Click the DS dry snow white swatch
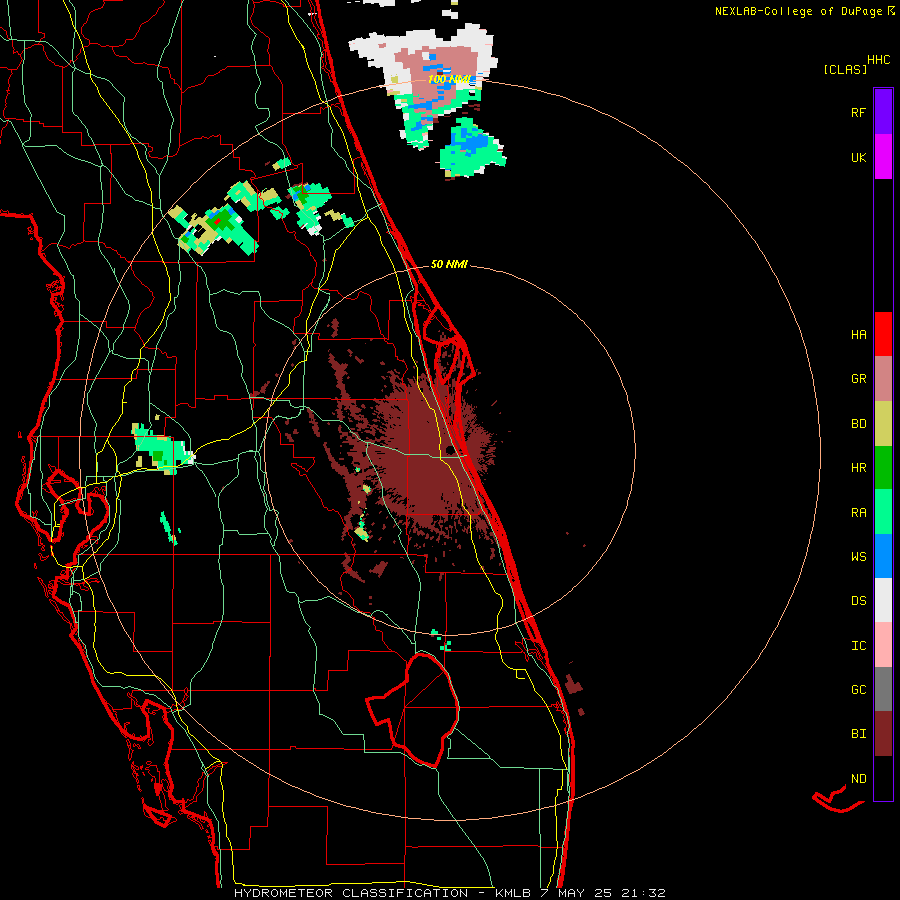This screenshot has width=900, height=900. tap(883, 600)
